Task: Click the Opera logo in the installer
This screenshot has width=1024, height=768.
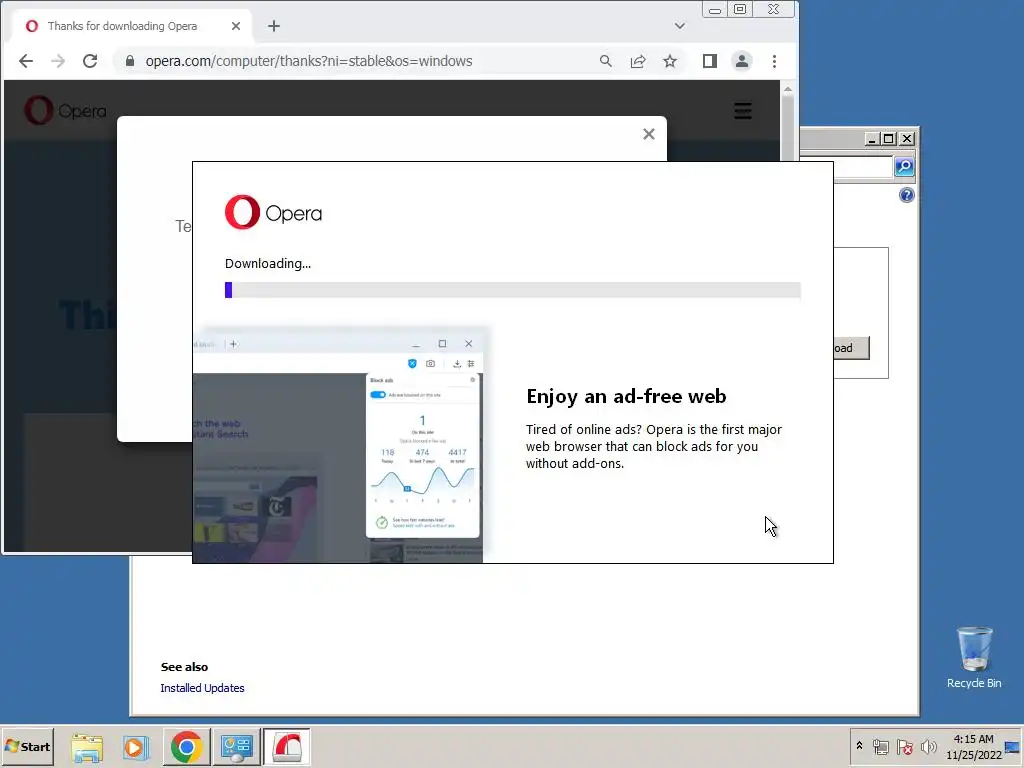Action: pyautogui.click(x=274, y=212)
